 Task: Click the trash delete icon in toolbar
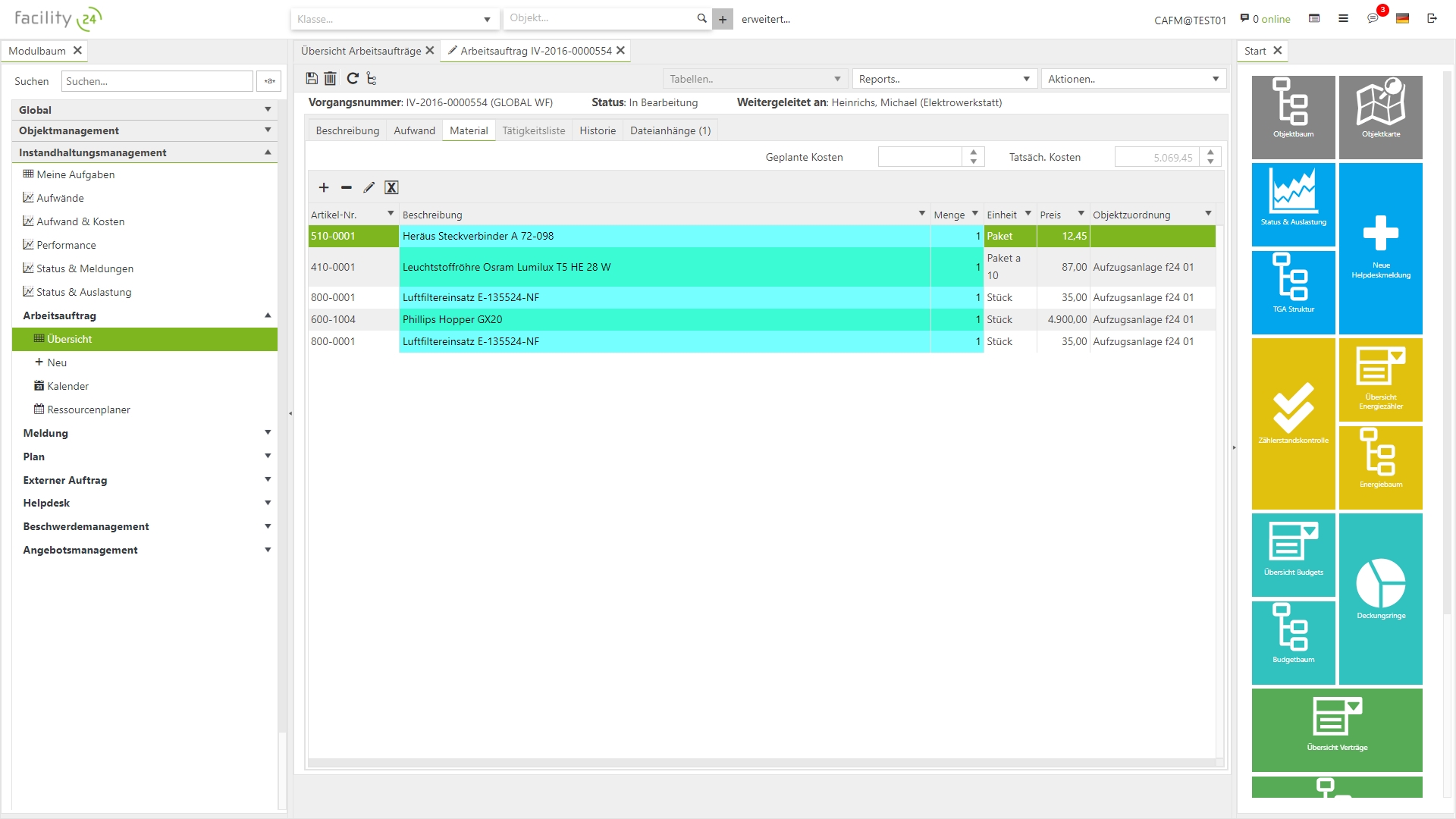(331, 78)
